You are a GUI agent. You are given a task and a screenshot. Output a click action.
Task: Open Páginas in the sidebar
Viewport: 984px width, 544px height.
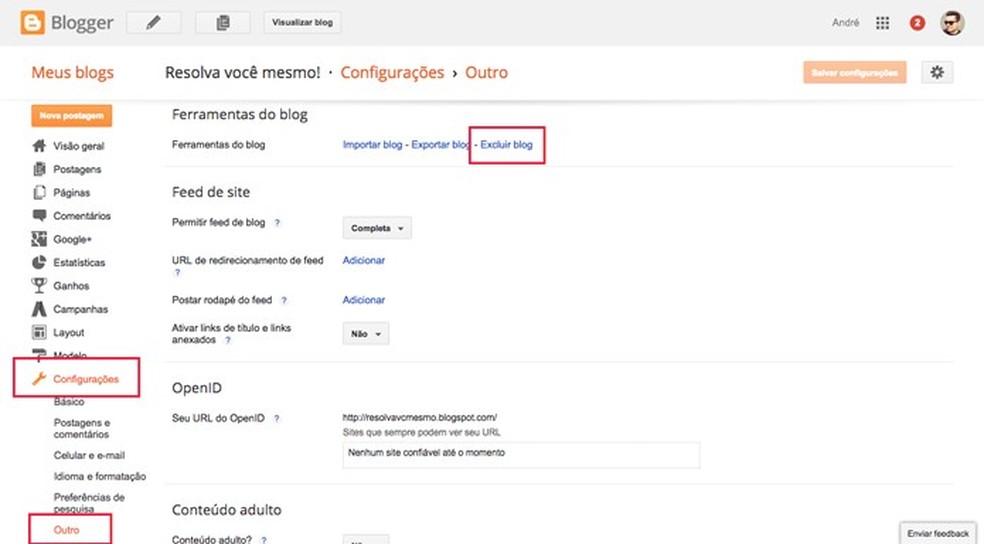click(x=72, y=193)
